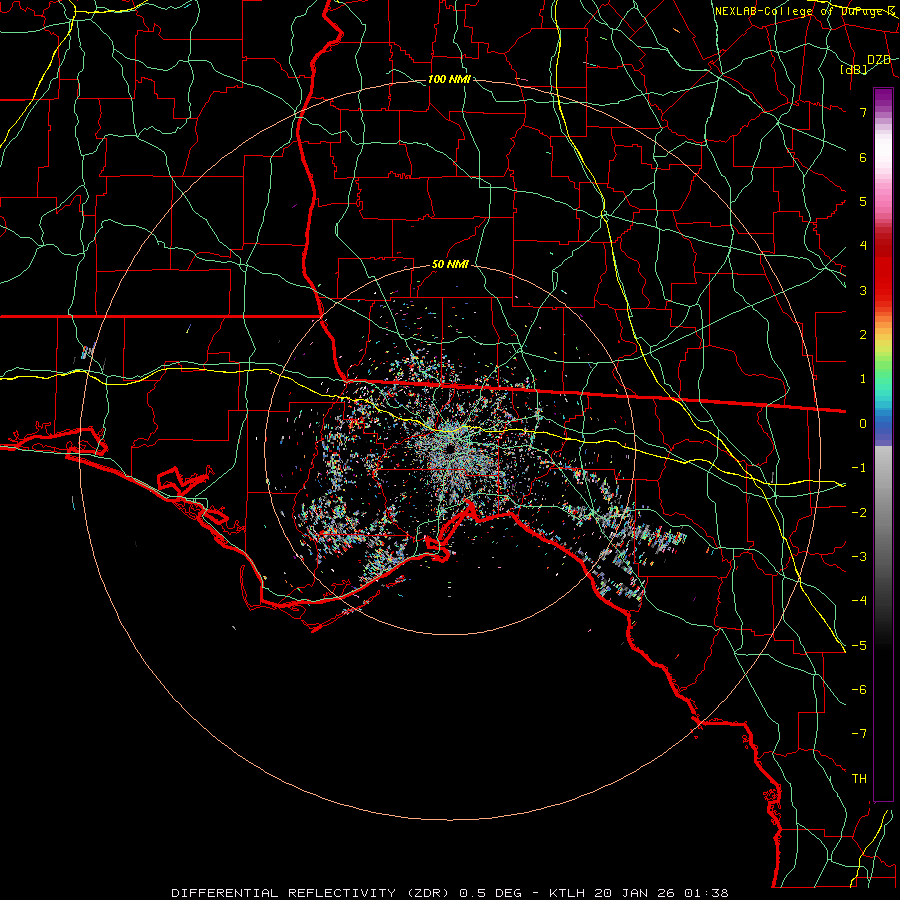Click the '100 NMI' range ring label
The height and width of the screenshot is (900, 900).
[449, 79]
